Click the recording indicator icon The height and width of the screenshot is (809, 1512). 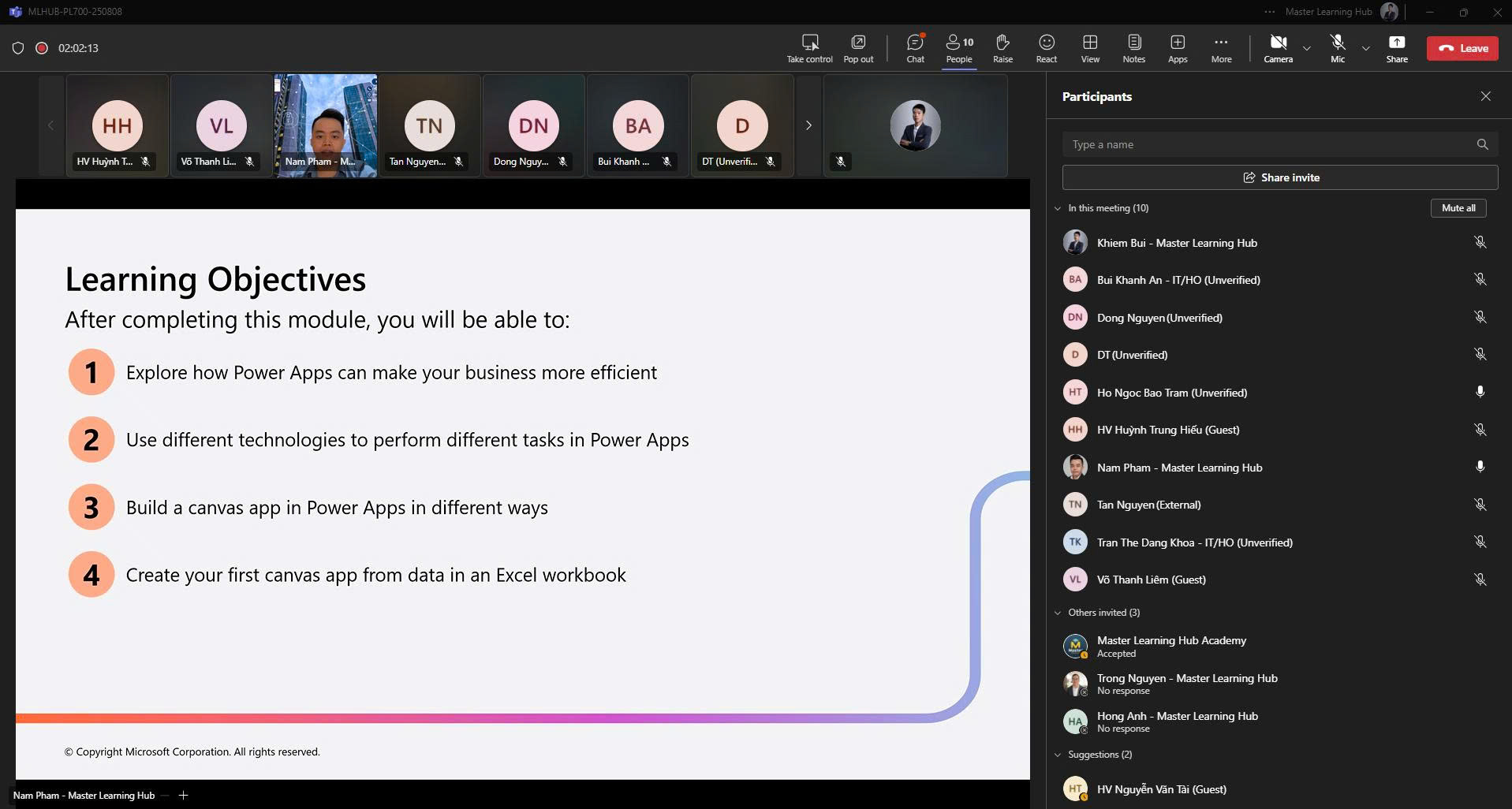point(42,48)
